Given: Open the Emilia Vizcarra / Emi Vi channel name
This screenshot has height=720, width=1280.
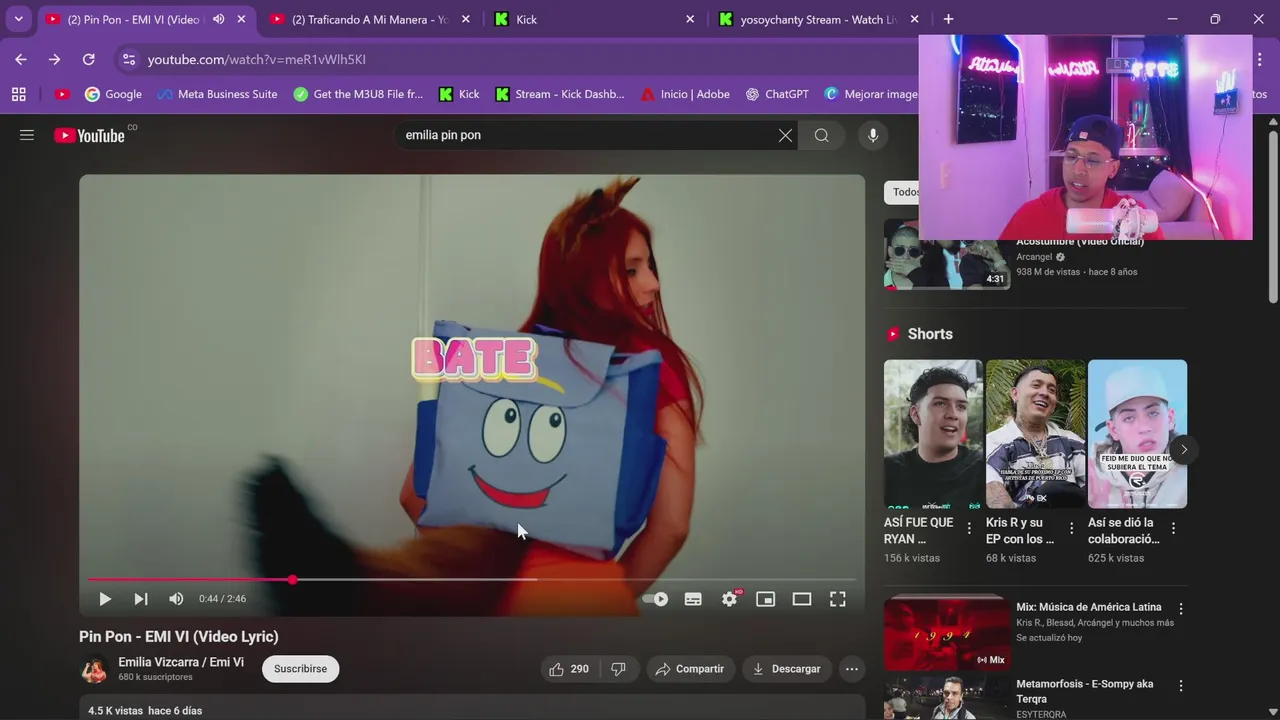Looking at the screenshot, I should coord(181,662).
